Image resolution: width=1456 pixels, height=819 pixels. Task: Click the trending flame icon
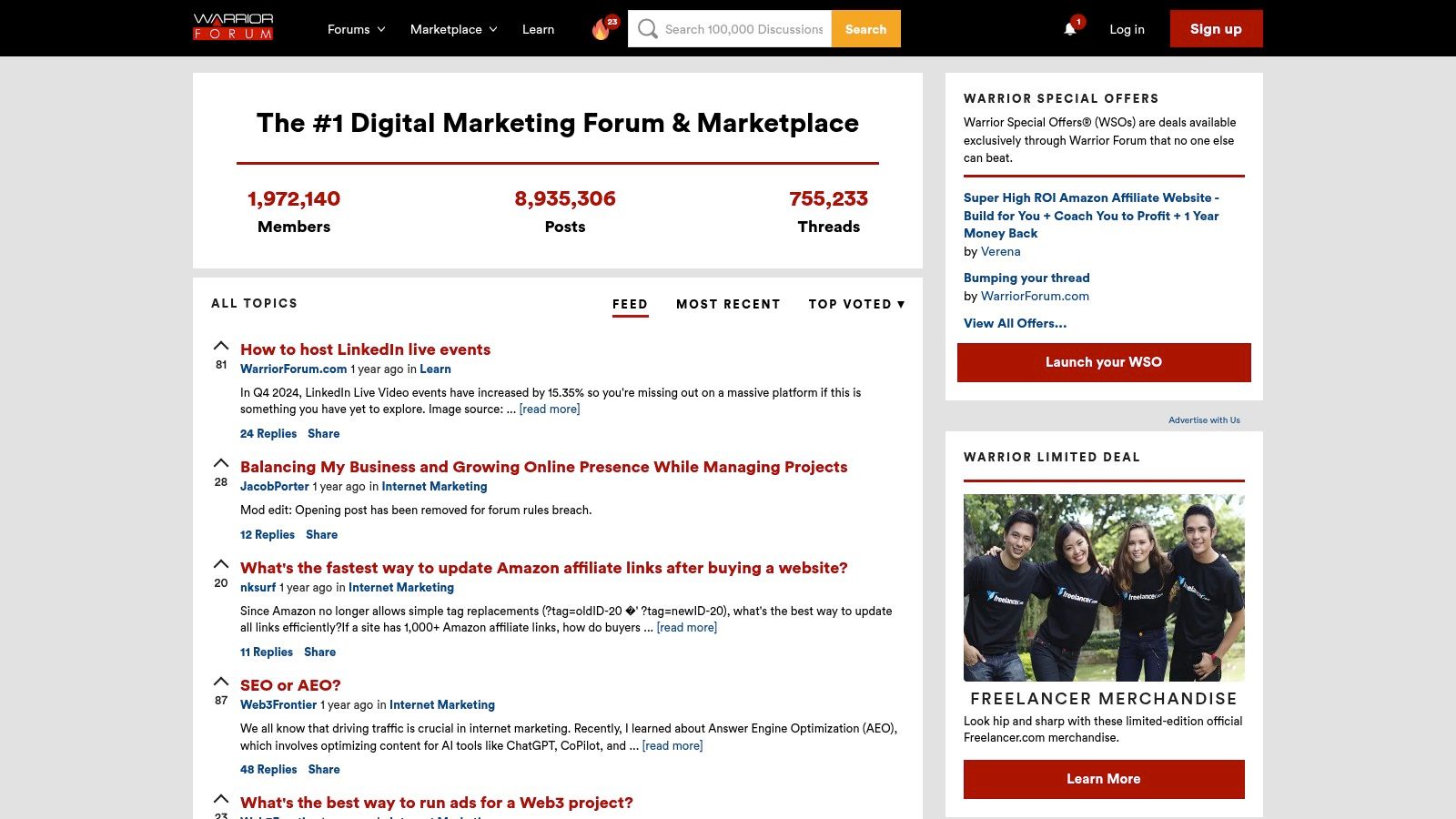[x=601, y=28]
